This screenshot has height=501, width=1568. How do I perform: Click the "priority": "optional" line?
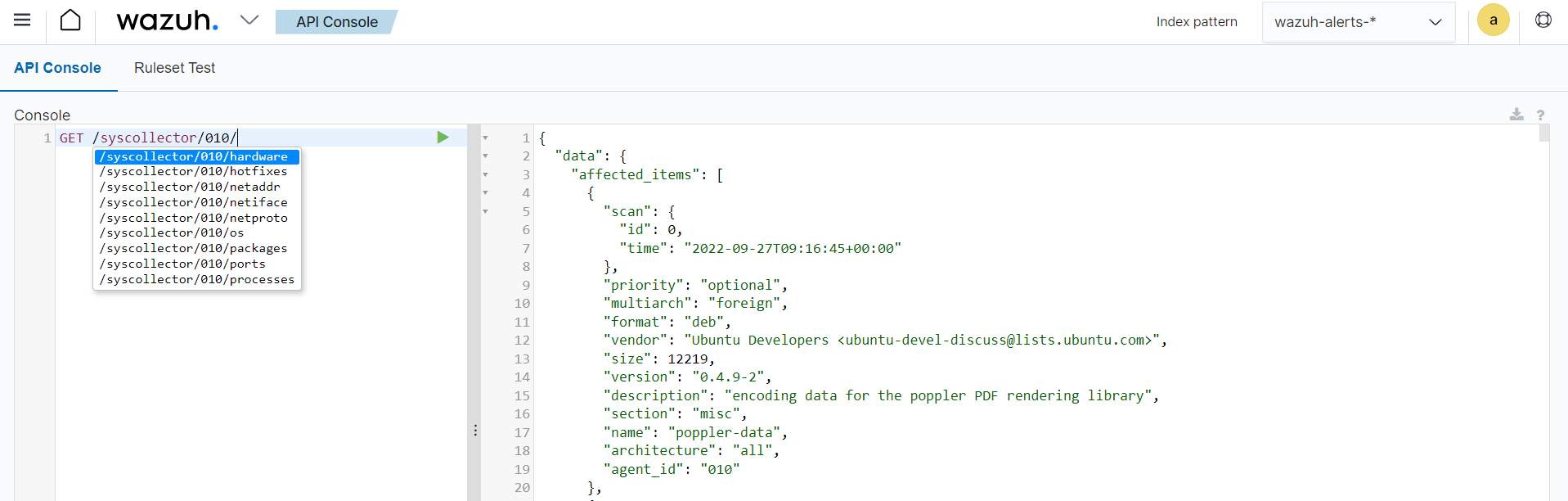point(695,285)
